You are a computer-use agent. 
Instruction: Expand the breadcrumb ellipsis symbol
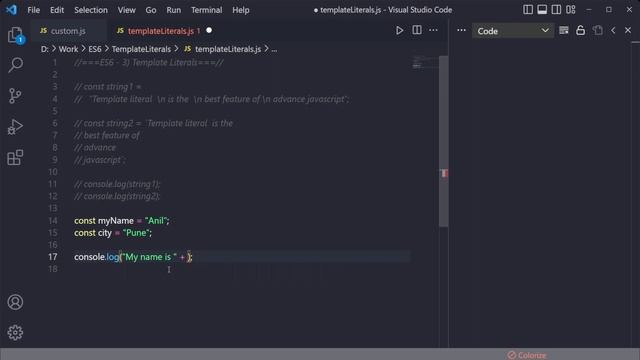point(274,50)
